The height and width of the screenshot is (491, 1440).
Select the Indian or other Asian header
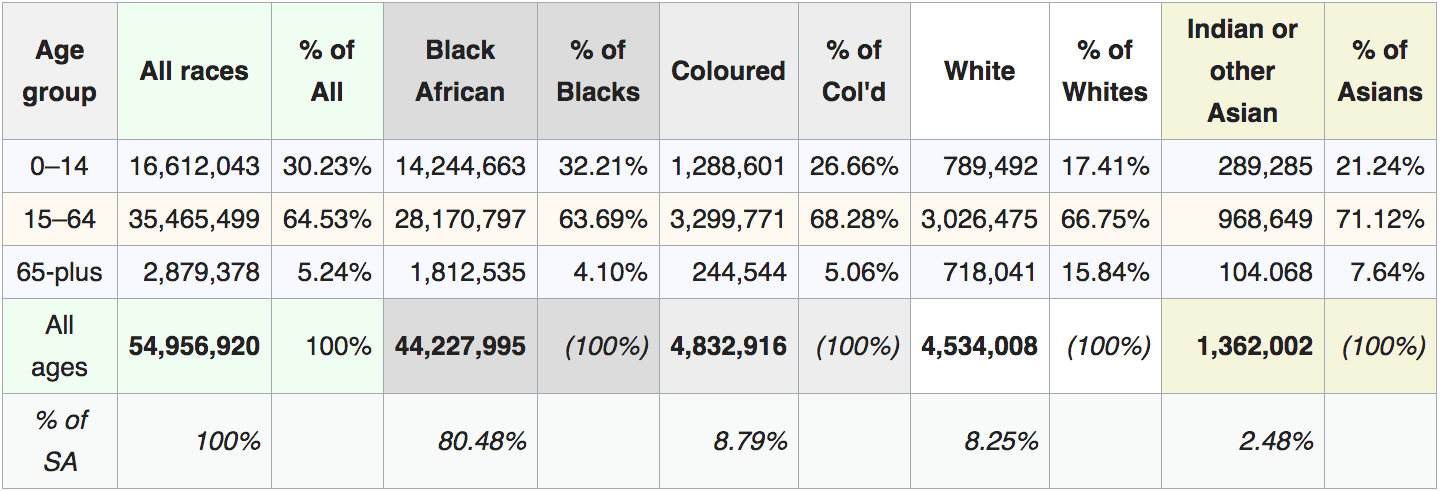point(1242,71)
